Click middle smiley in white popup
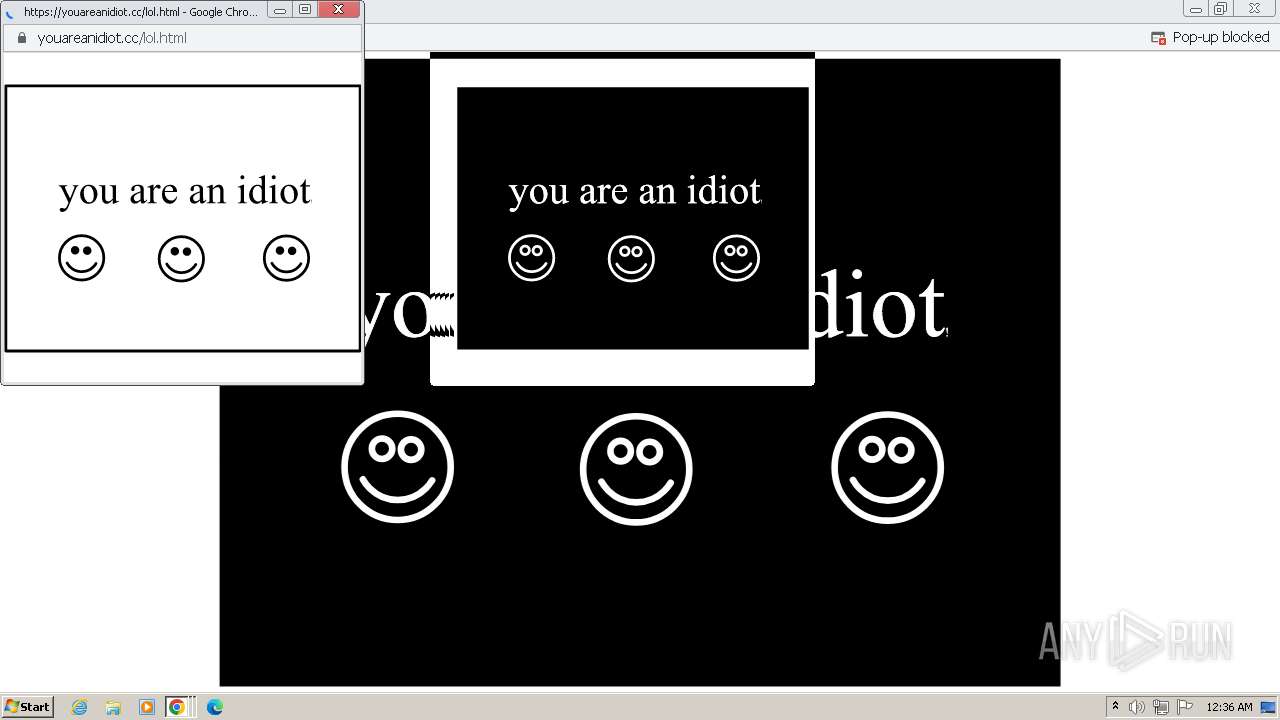 [x=181, y=258]
